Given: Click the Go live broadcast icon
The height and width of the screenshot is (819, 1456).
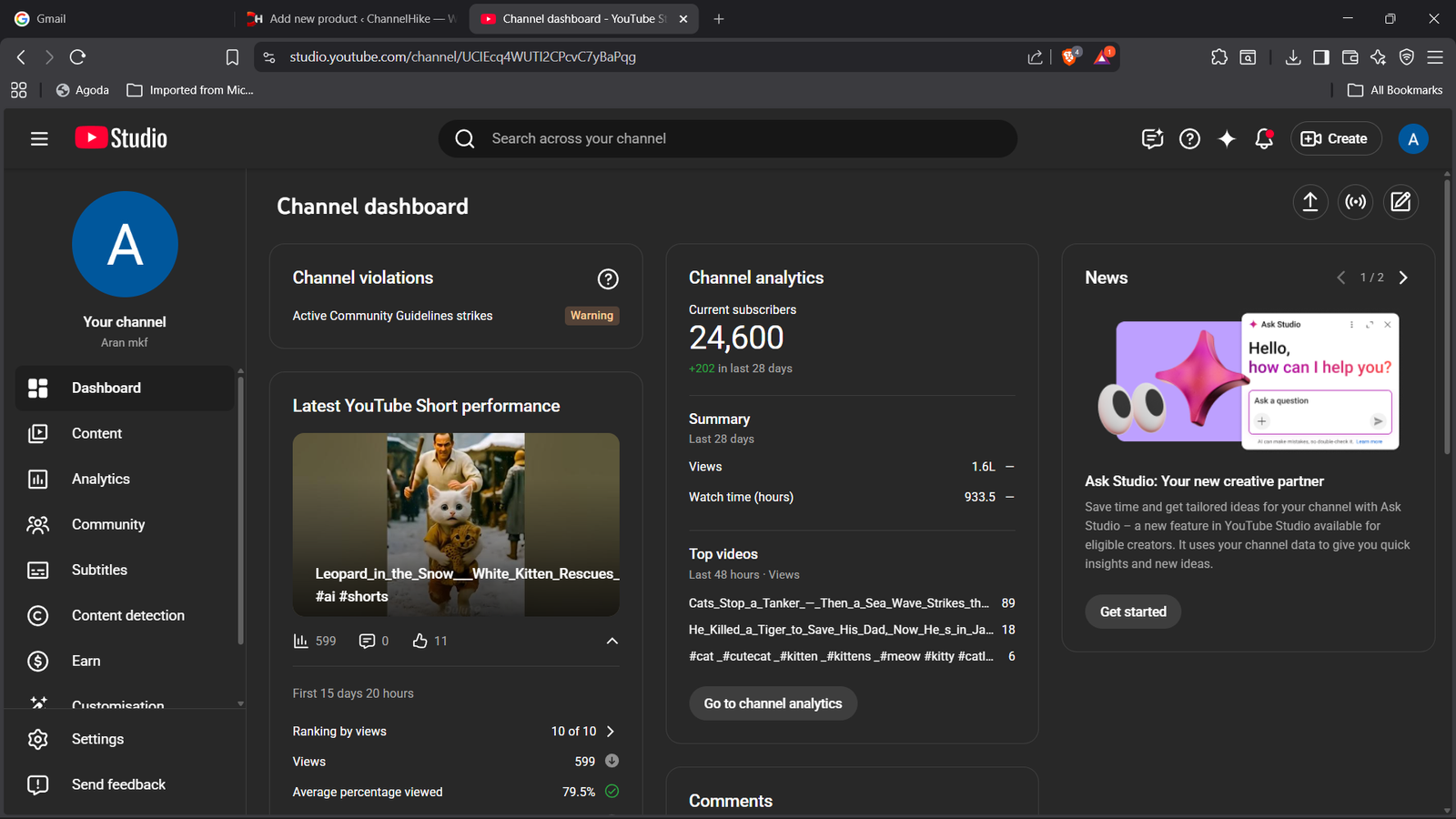Looking at the screenshot, I should pyautogui.click(x=1356, y=202).
